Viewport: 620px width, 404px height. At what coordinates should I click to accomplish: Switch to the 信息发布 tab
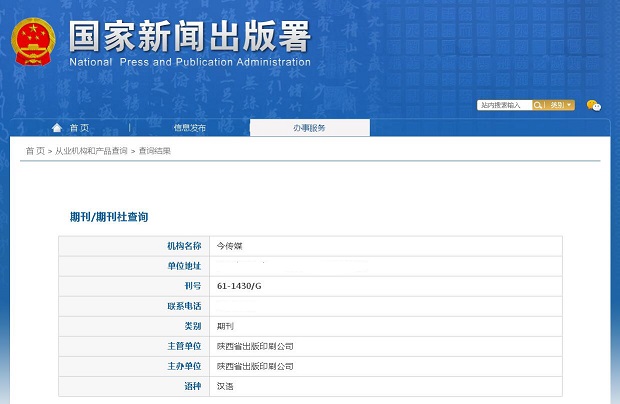point(189,128)
